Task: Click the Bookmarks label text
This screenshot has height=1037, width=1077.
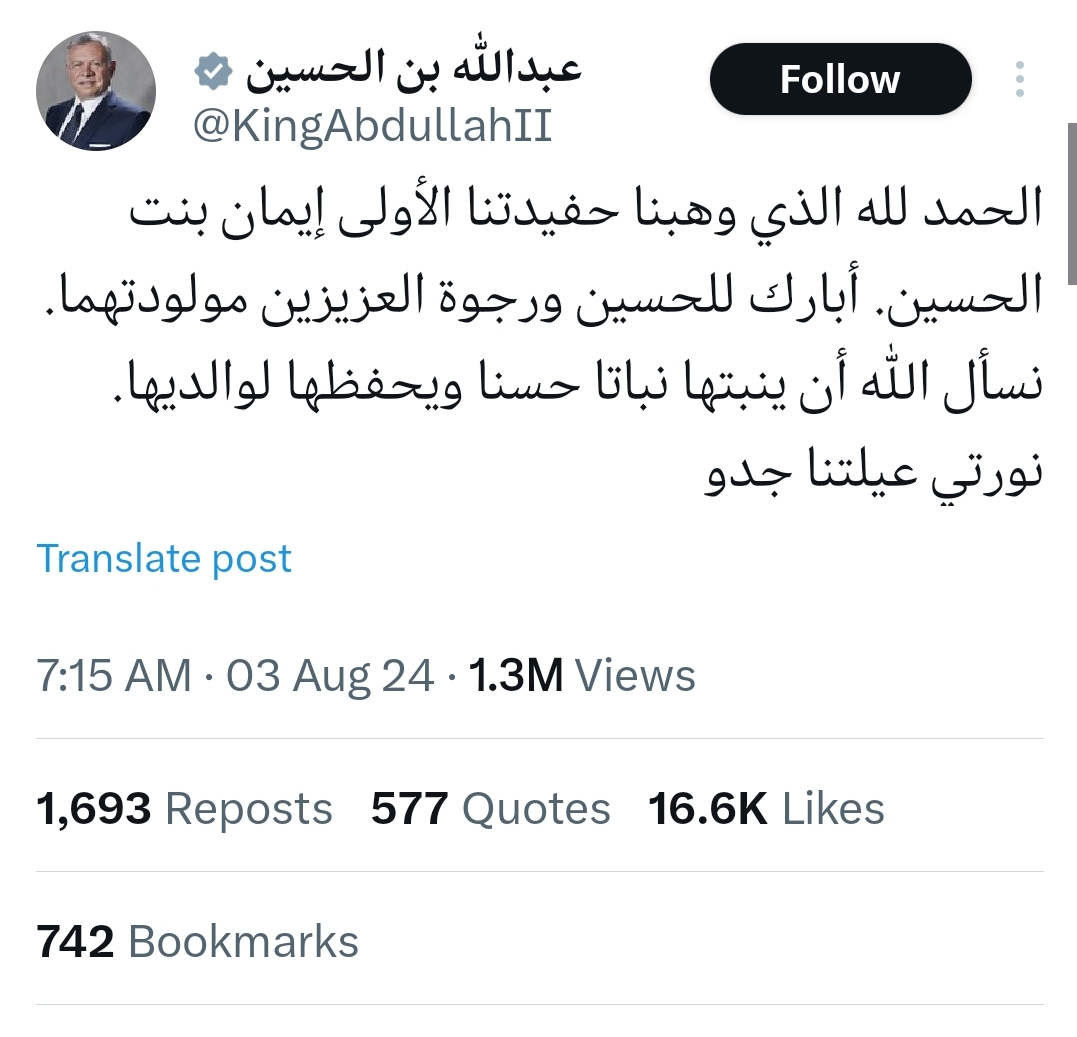Action: pyautogui.click(x=243, y=942)
